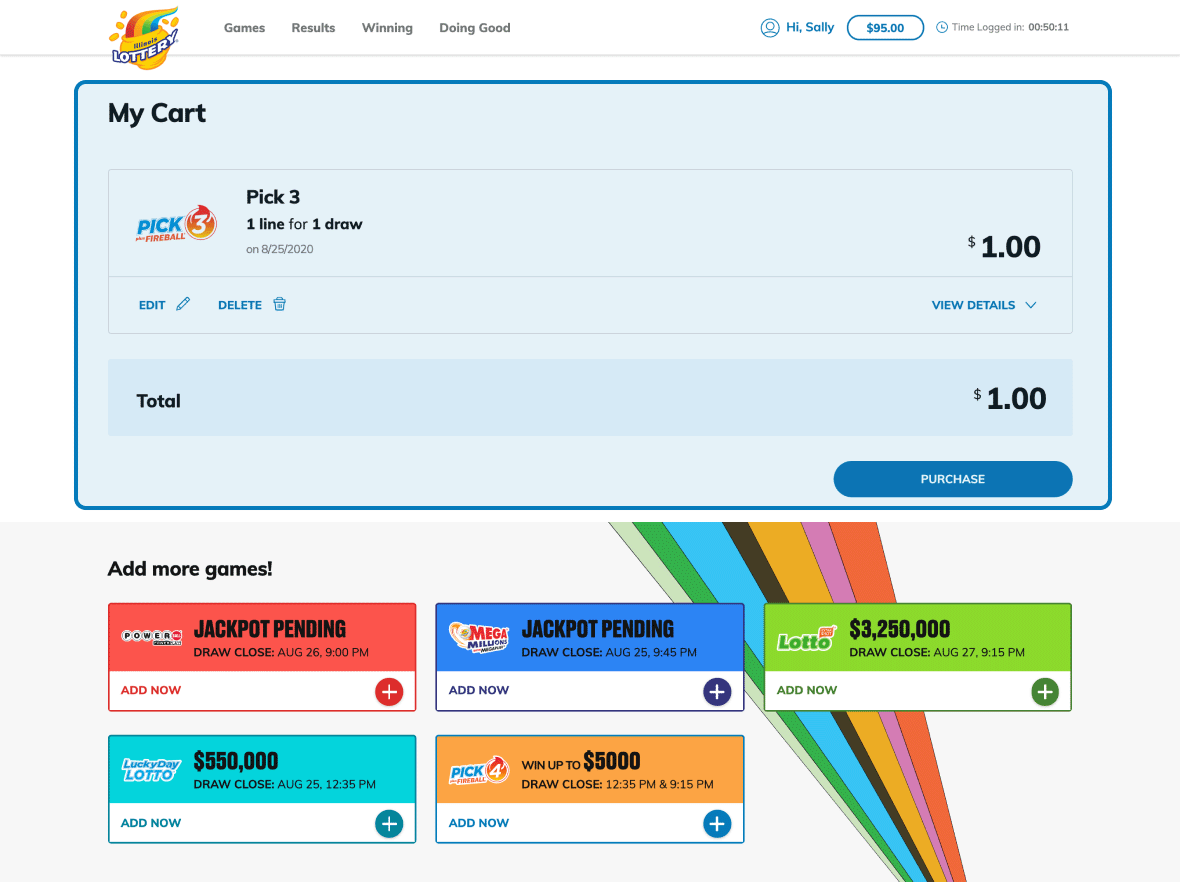This screenshot has width=1180, height=882.
Task: Click DELETE for the Pick 3 ticket
Action: [x=240, y=305]
